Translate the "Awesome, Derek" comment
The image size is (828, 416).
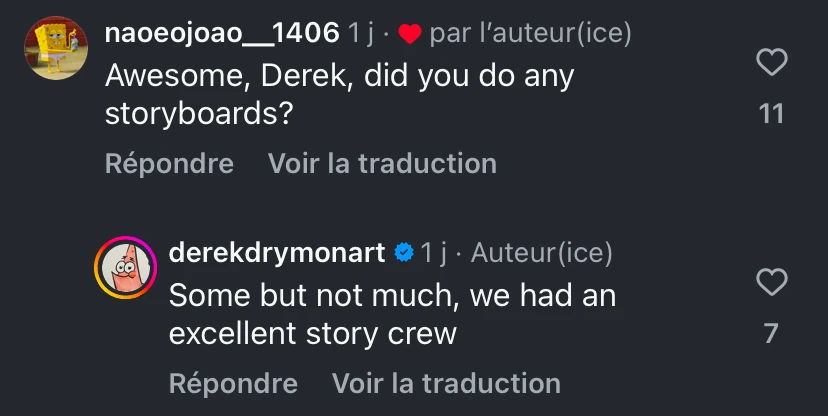coord(382,163)
